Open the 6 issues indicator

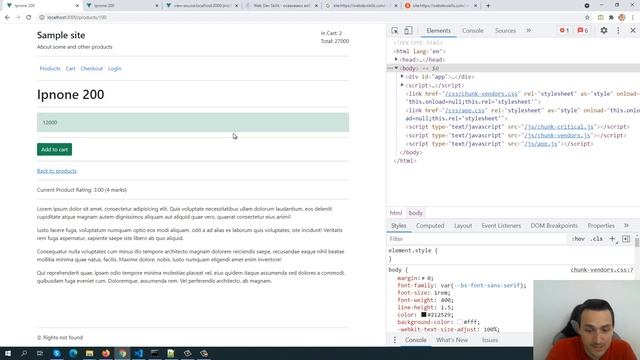click(x=583, y=31)
